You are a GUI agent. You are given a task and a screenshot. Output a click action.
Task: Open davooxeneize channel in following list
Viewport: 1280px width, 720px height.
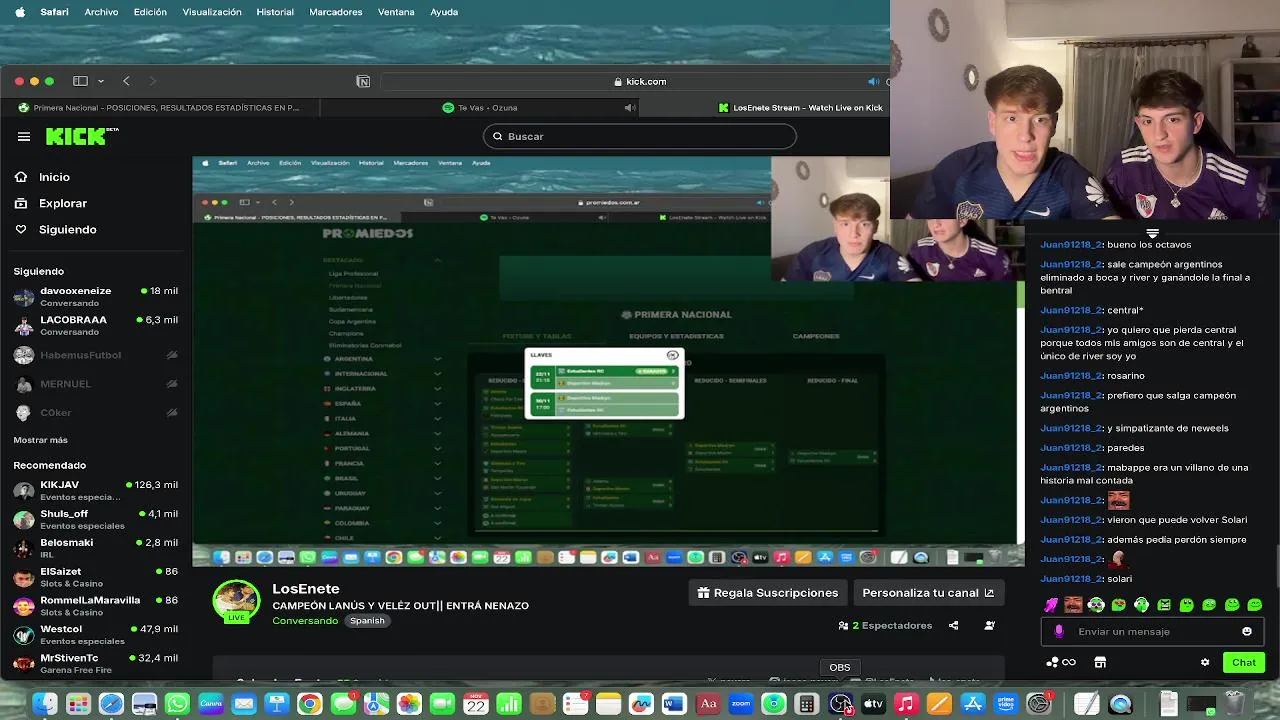tap(96, 296)
